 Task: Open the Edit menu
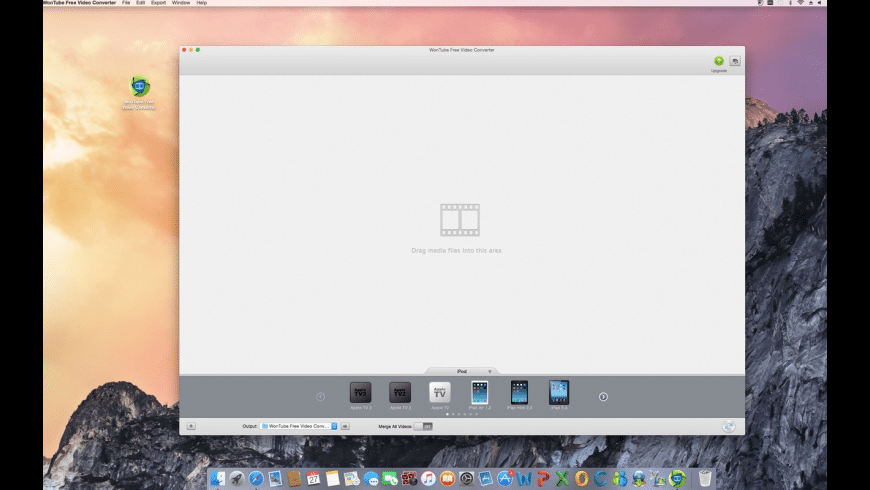(x=140, y=3)
